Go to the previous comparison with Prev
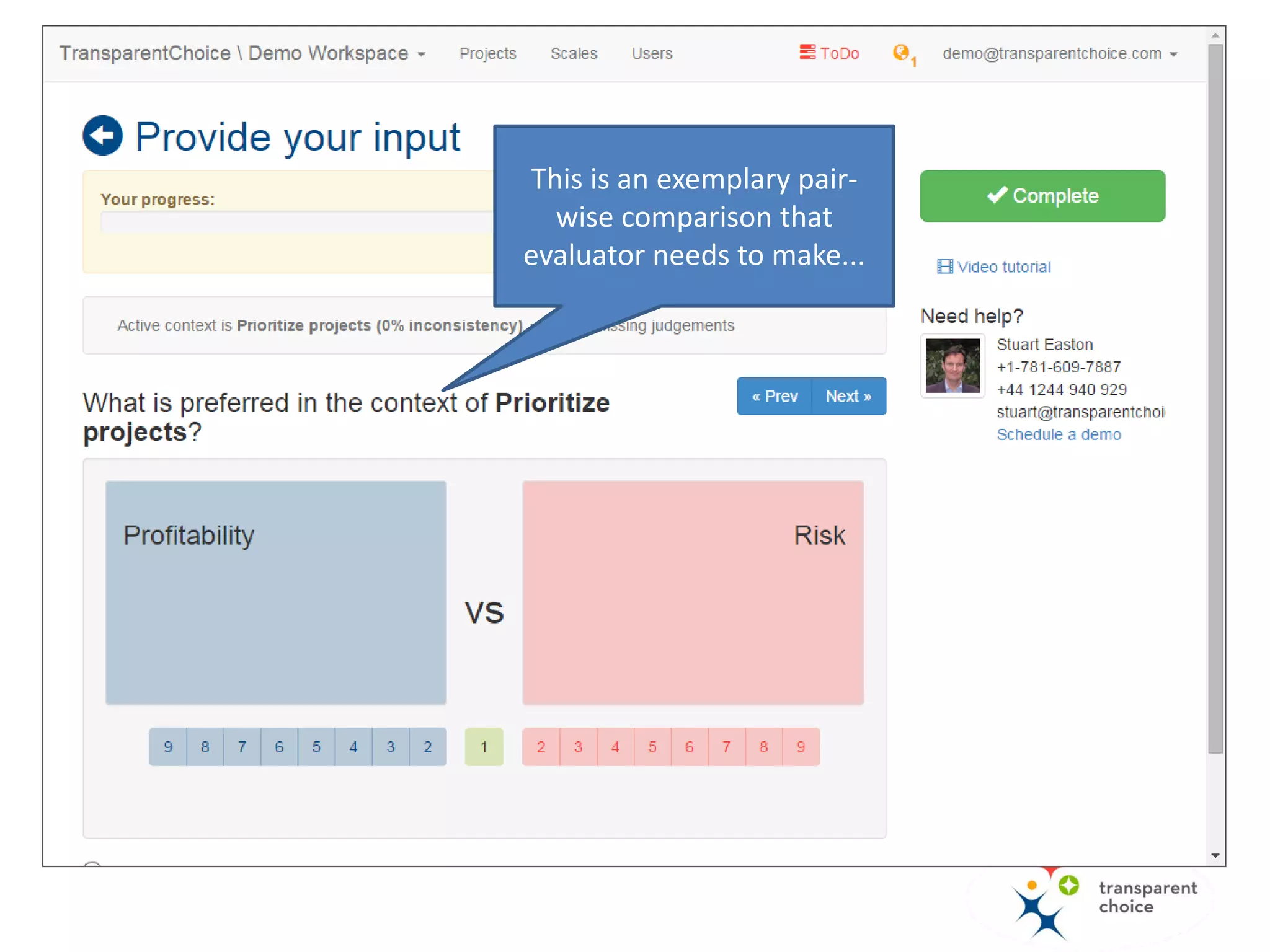 coord(774,396)
